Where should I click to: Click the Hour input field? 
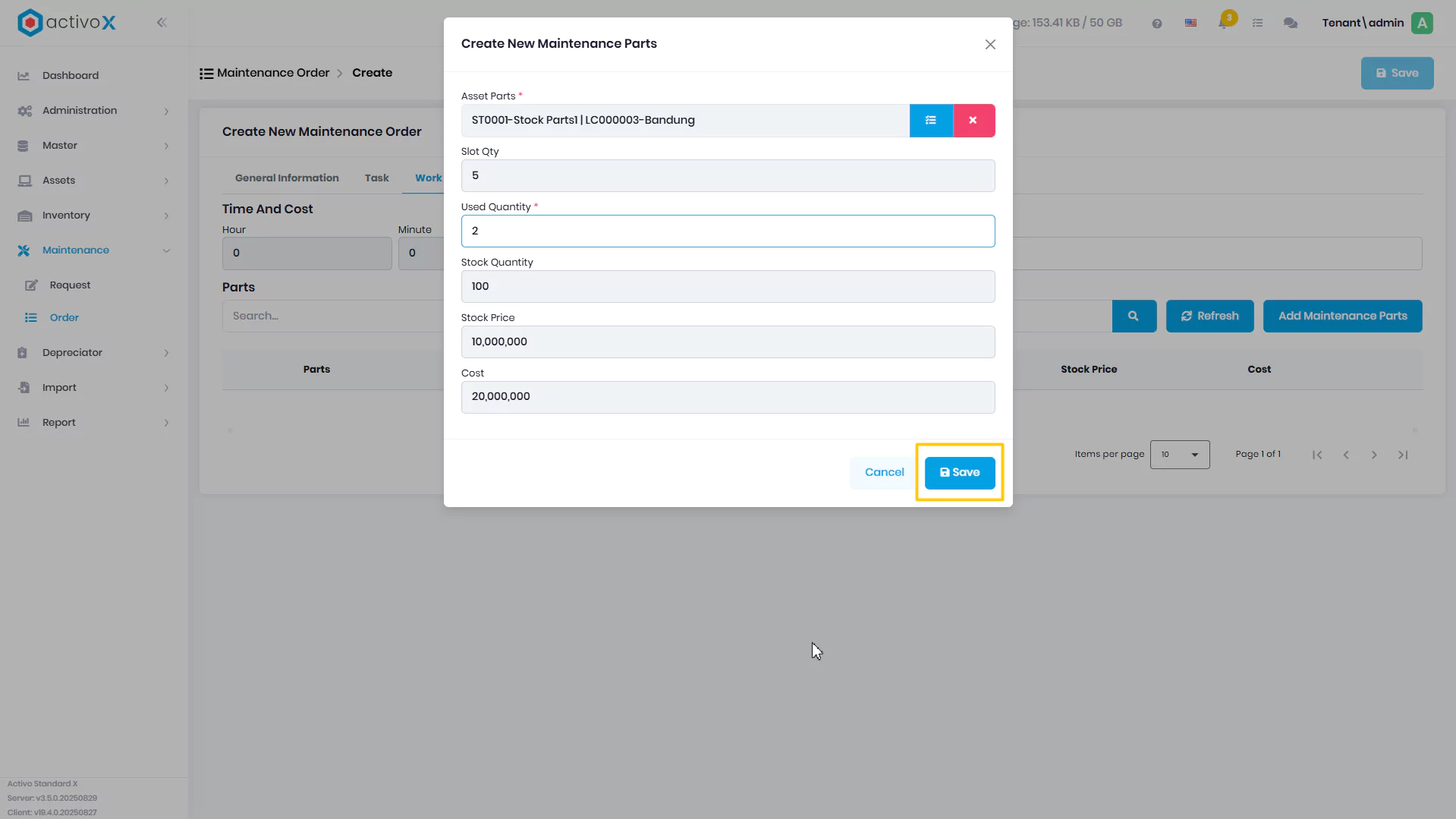click(307, 254)
